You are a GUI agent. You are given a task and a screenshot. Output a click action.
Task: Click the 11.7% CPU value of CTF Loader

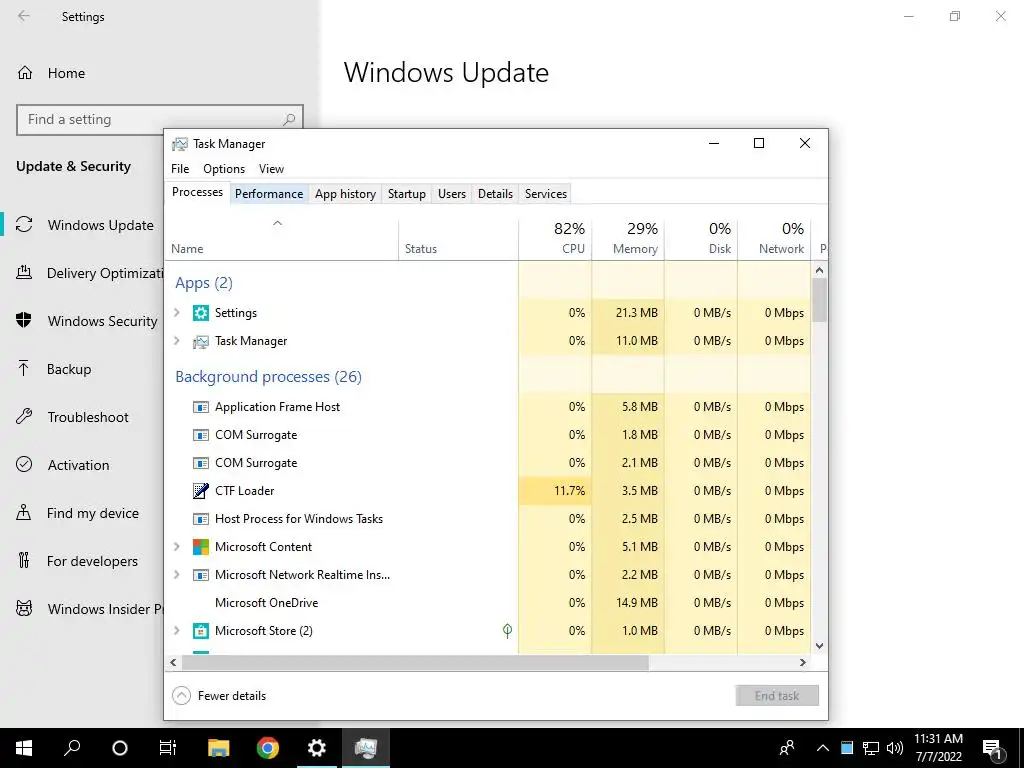pyautogui.click(x=569, y=490)
